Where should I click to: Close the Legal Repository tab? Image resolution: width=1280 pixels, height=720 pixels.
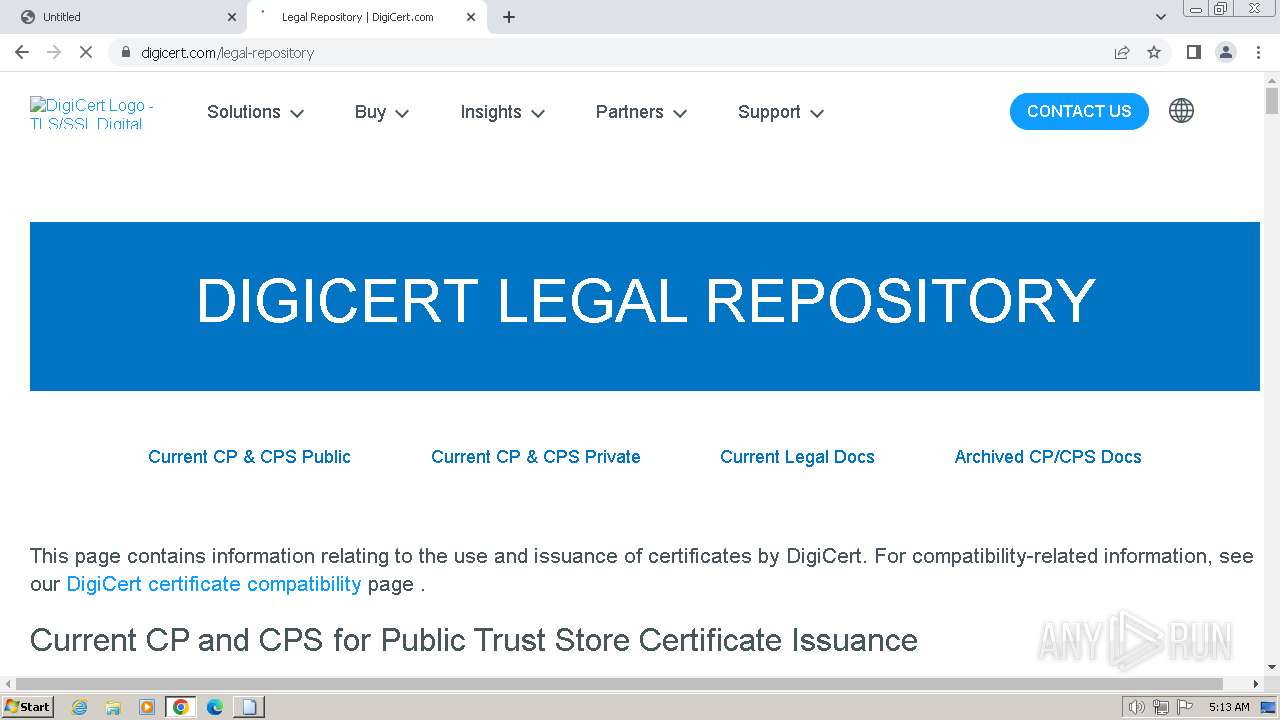point(471,17)
